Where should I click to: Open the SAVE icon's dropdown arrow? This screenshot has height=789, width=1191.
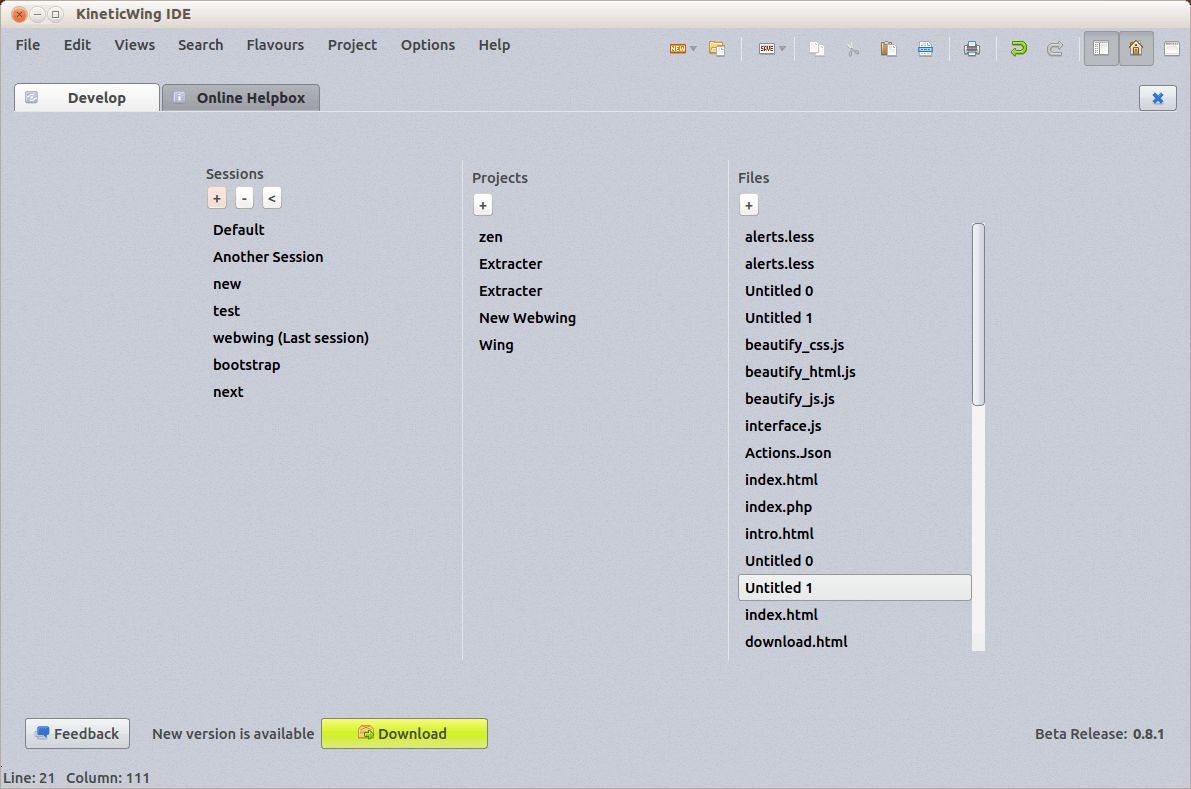781,47
